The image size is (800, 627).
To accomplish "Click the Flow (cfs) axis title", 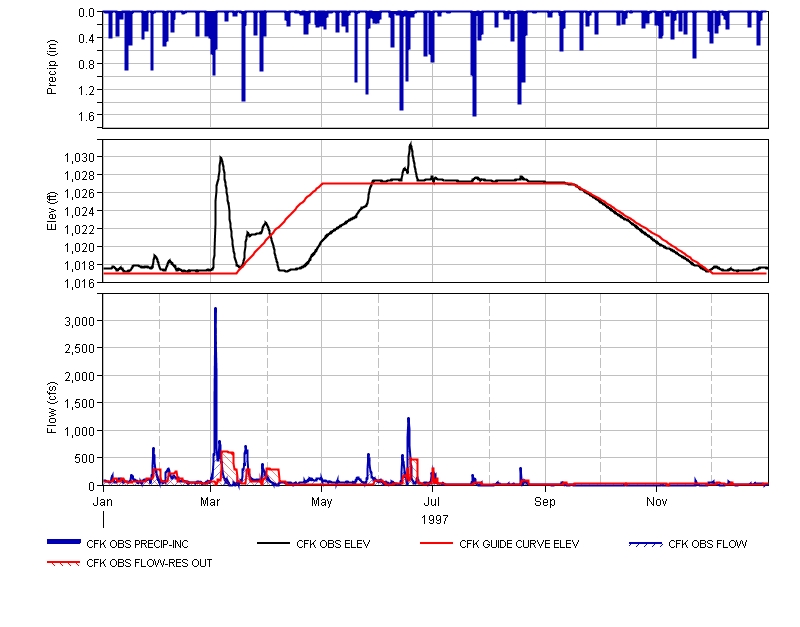I will [52, 408].
